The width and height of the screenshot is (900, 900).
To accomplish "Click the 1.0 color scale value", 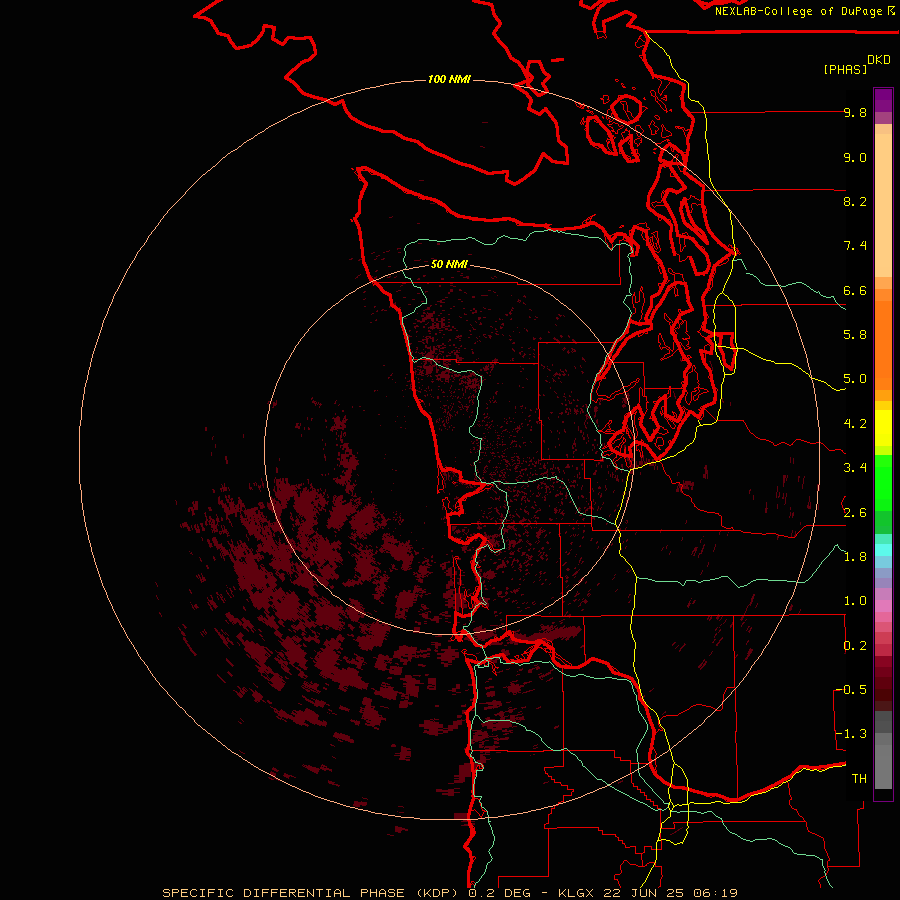I will coord(855,601).
